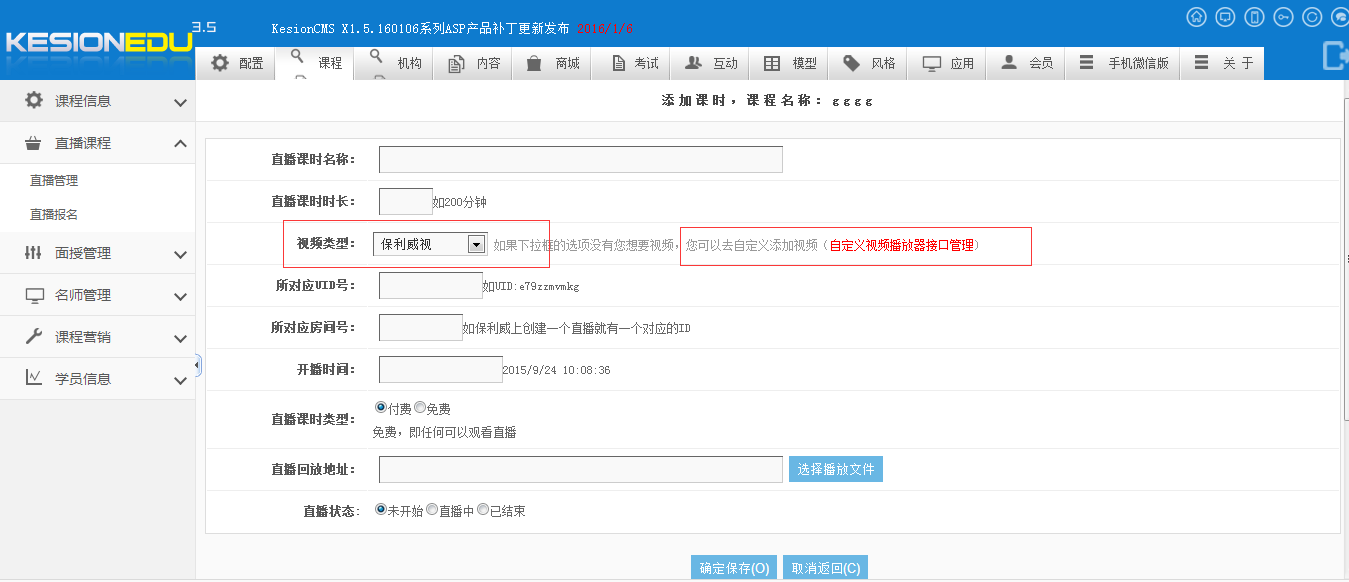Viewport: 1349px width, 582px height.
Task: Click the logout exit icon at top right
Action: tap(1334, 55)
